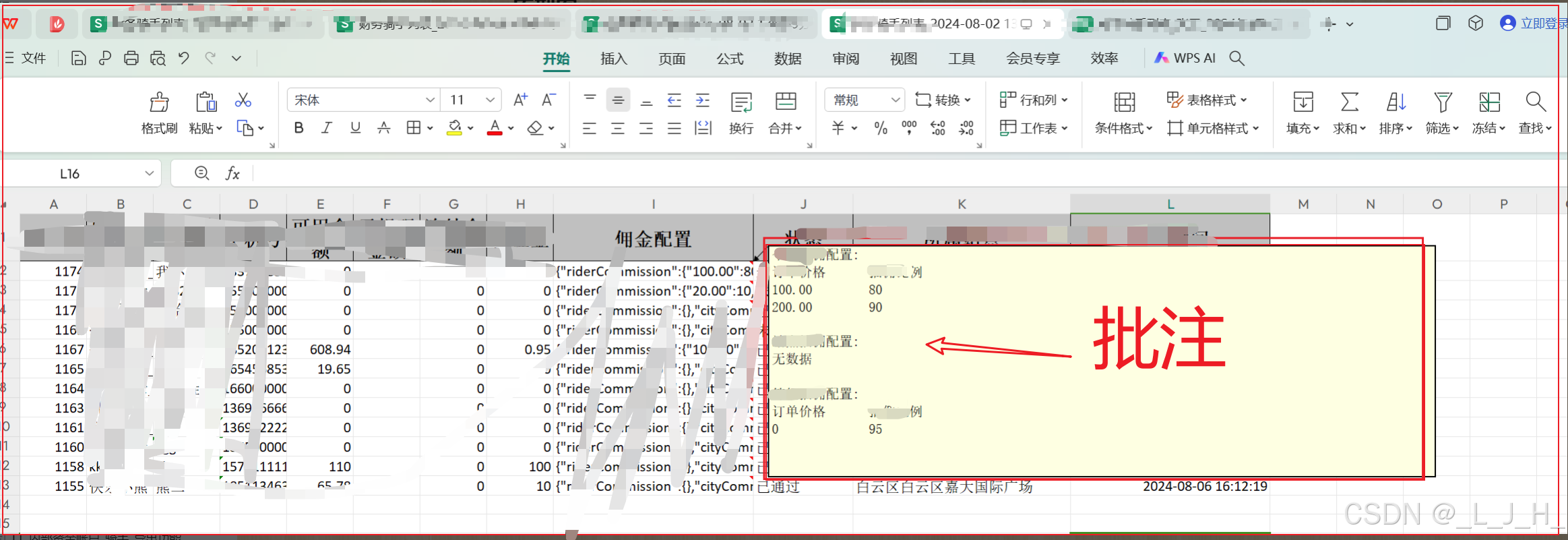Click the Wrap Text (换行) button

coord(741,113)
